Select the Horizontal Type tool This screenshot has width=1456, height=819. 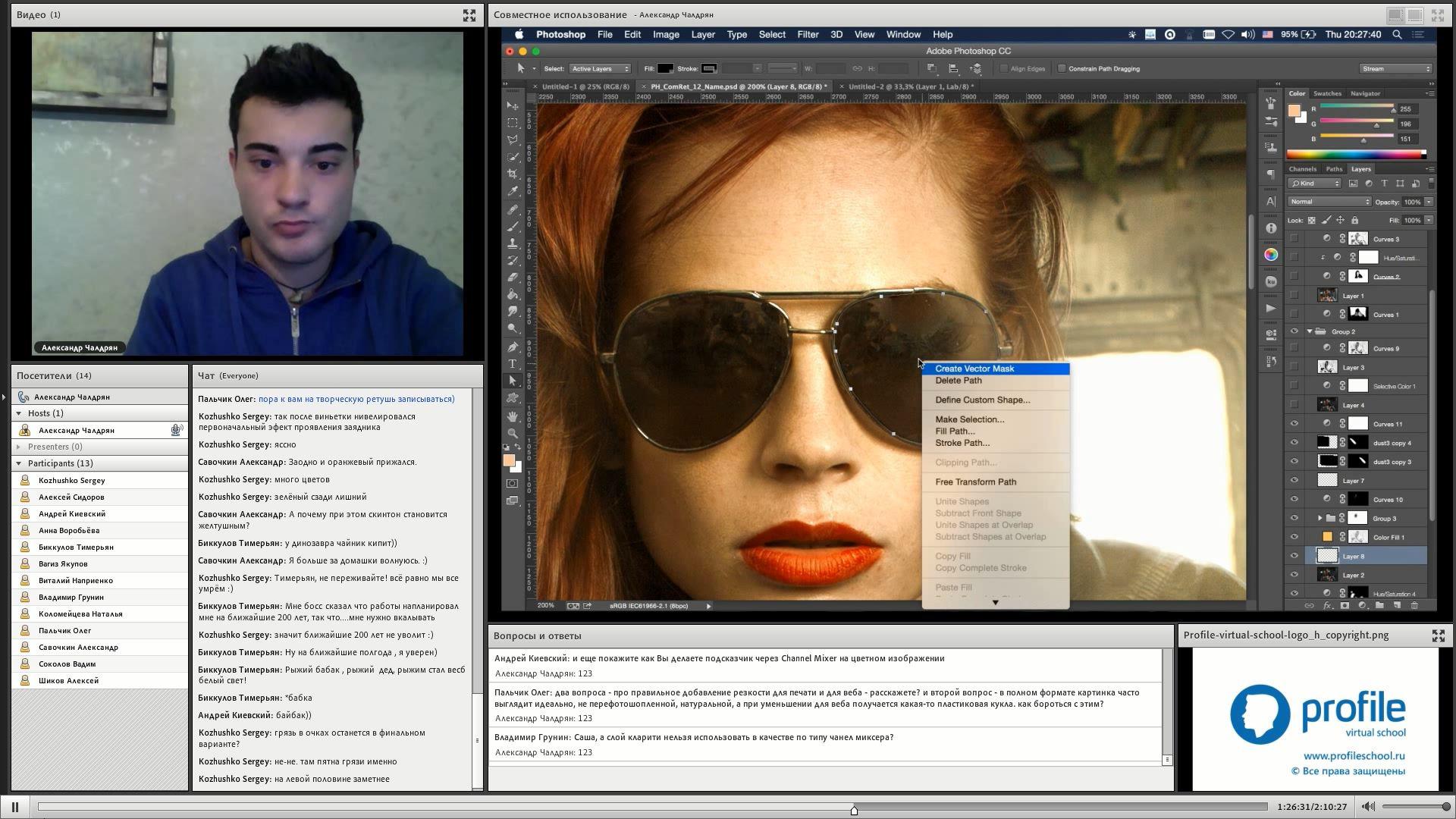(513, 364)
